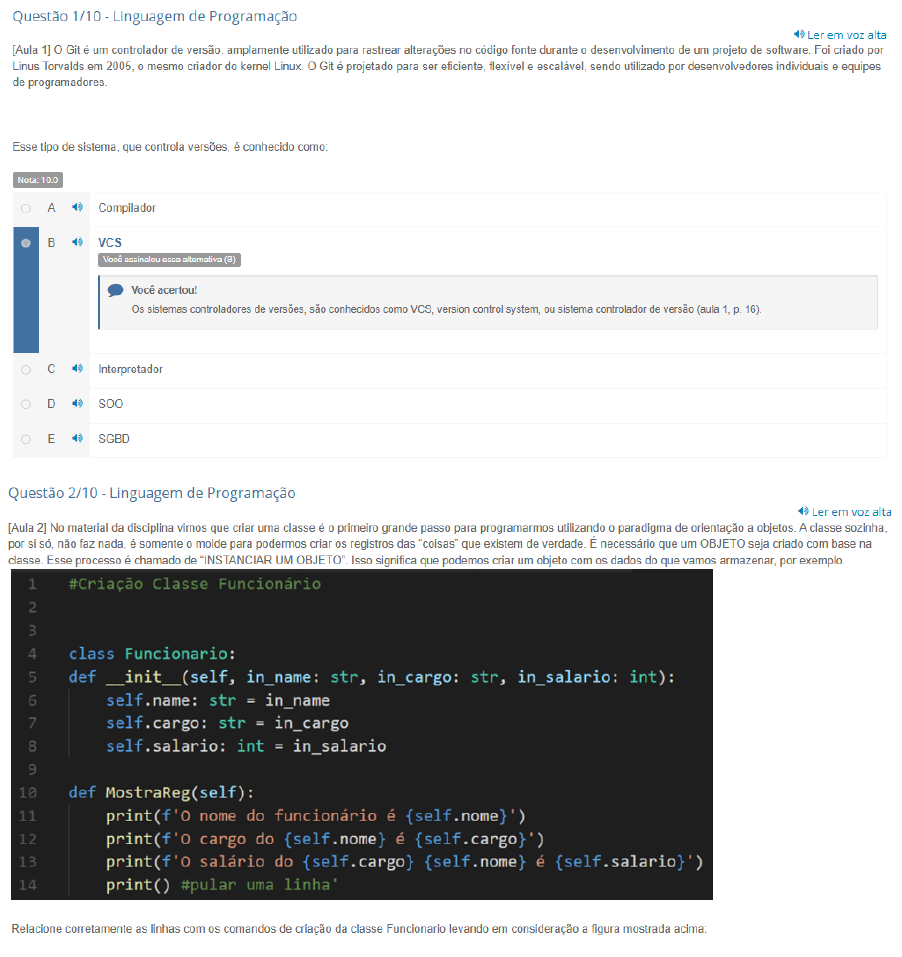Click the Funcionario class code image
902x957 pixels.
tap(362, 735)
